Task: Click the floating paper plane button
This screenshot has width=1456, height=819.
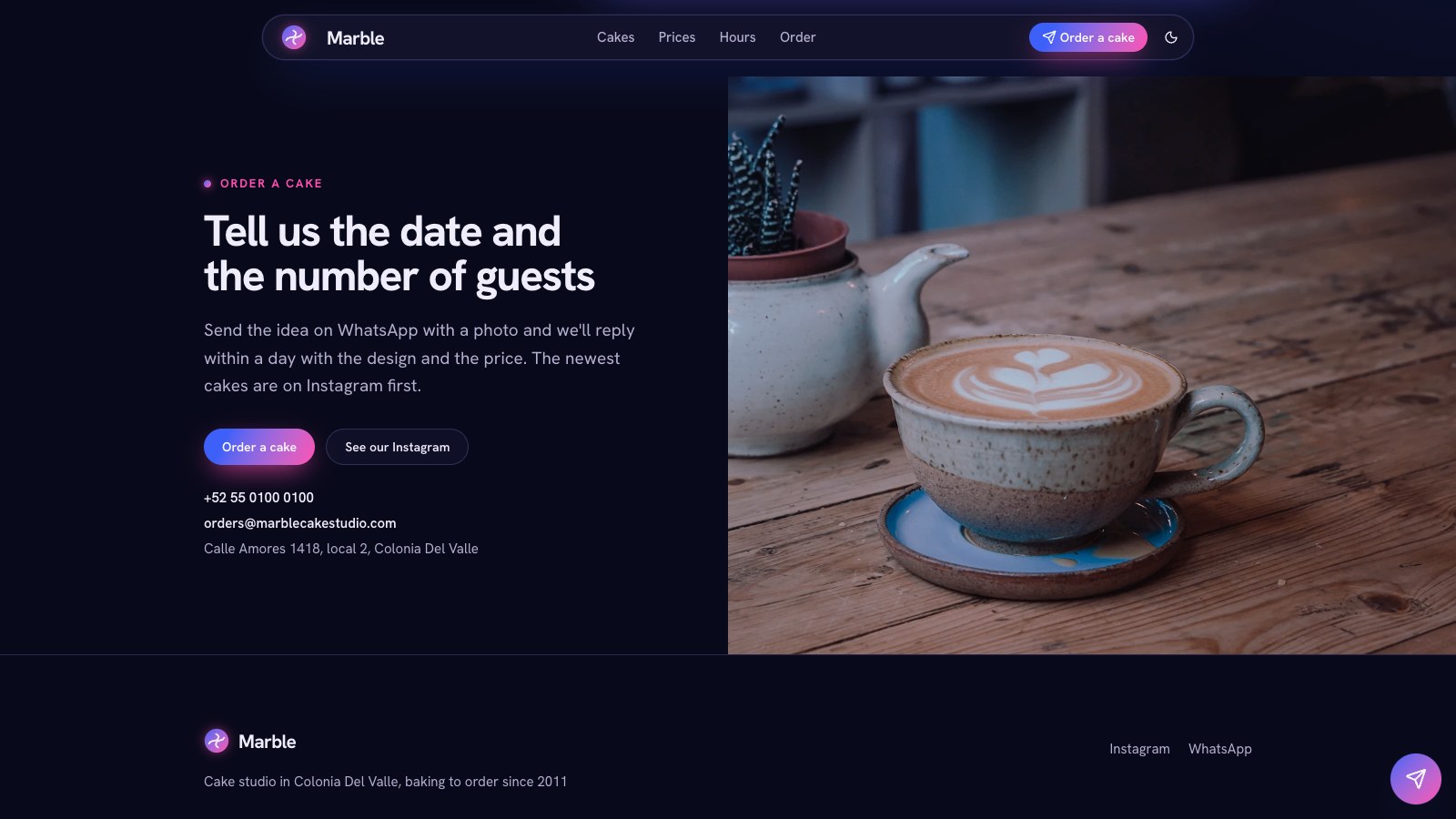Action: point(1416,779)
